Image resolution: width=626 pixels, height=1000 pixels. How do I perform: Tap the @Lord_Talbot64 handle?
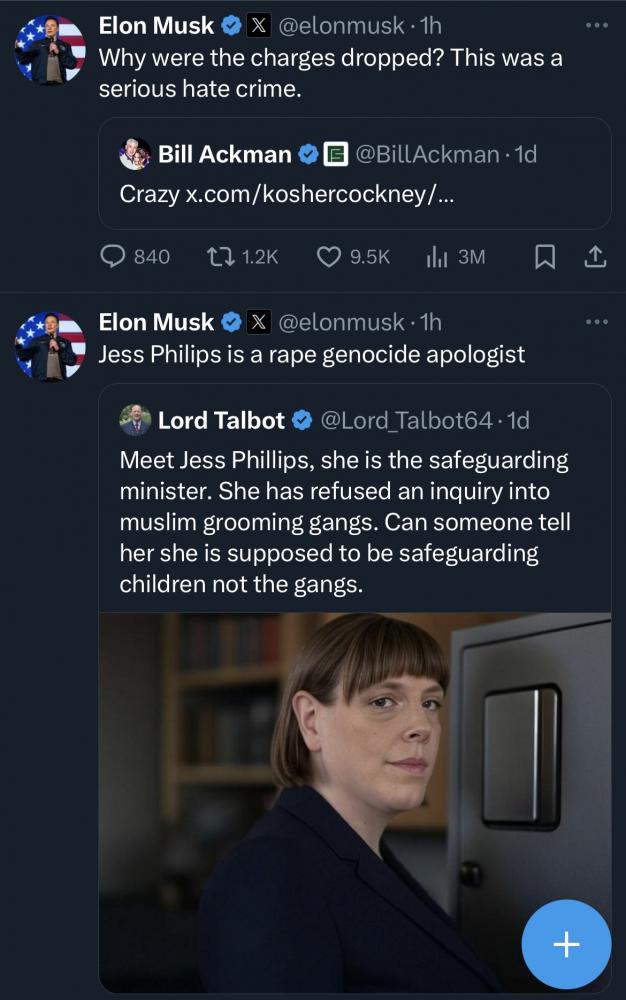408,420
